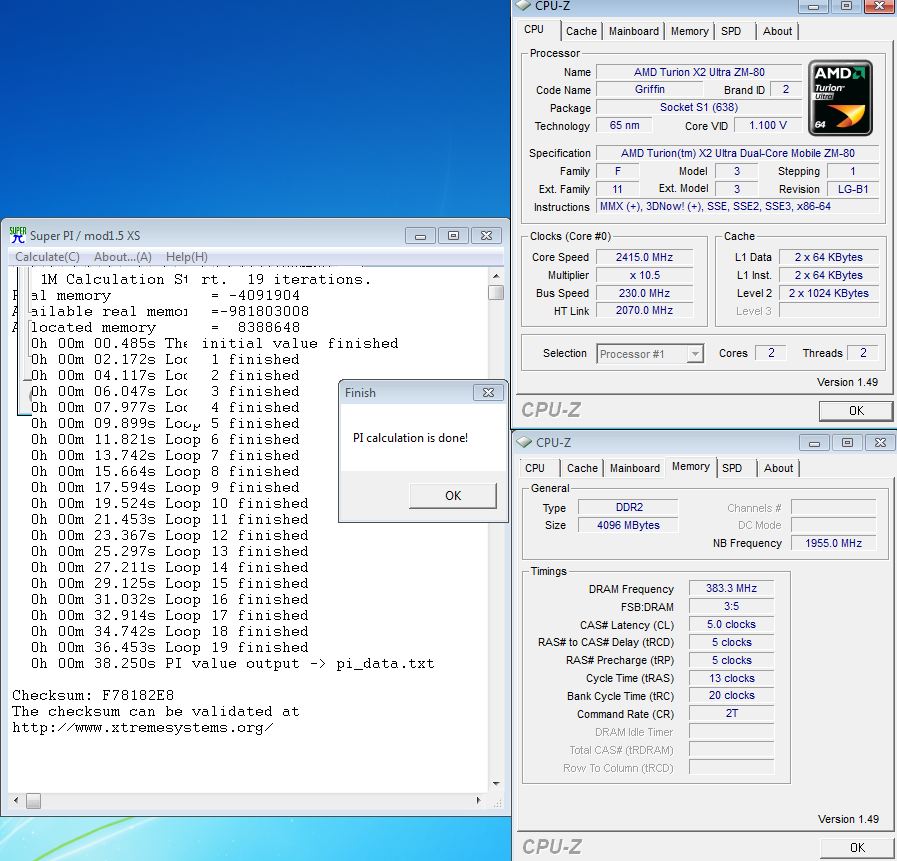The height and width of the screenshot is (861, 897).
Task: Open Memory tab in upper CPU-Z window
Action: click(689, 31)
